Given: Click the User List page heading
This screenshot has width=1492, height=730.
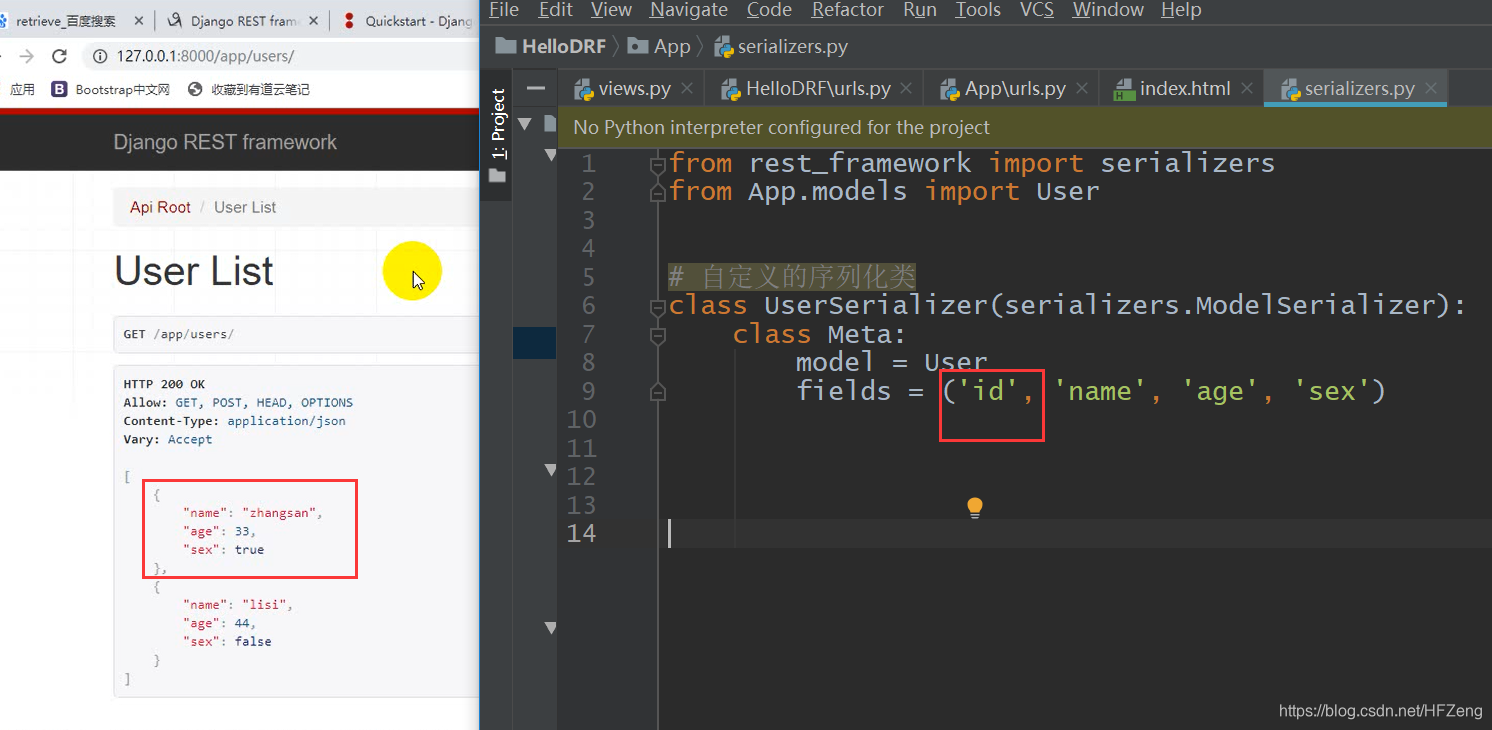Looking at the screenshot, I should click(x=194, y=271).
